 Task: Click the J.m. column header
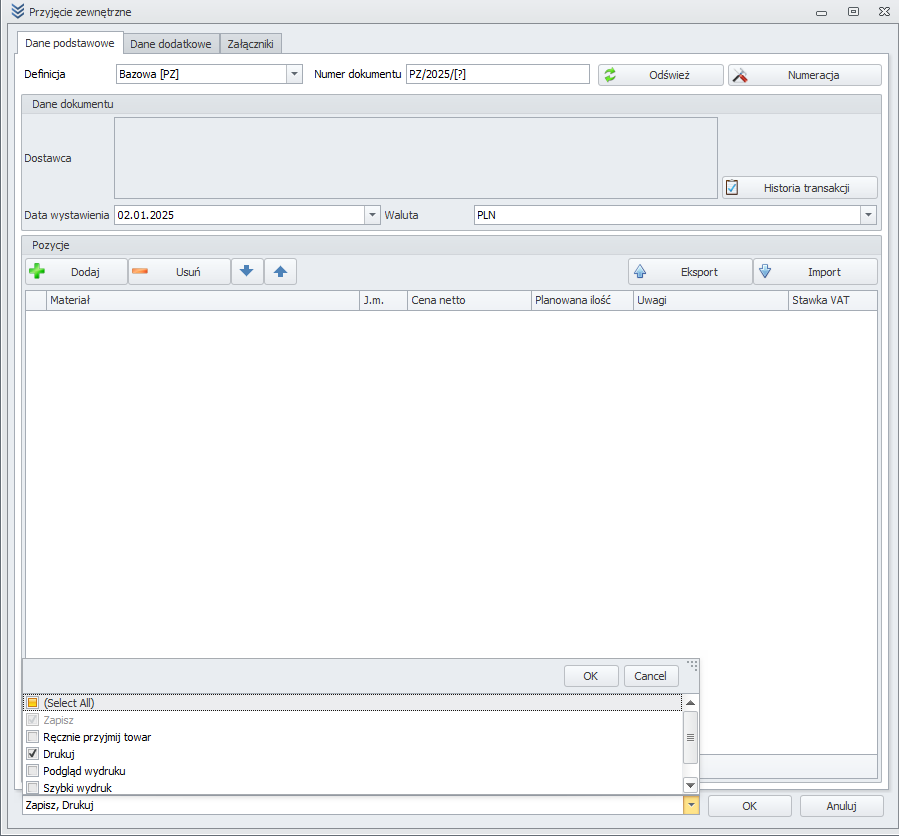point(384,300)
